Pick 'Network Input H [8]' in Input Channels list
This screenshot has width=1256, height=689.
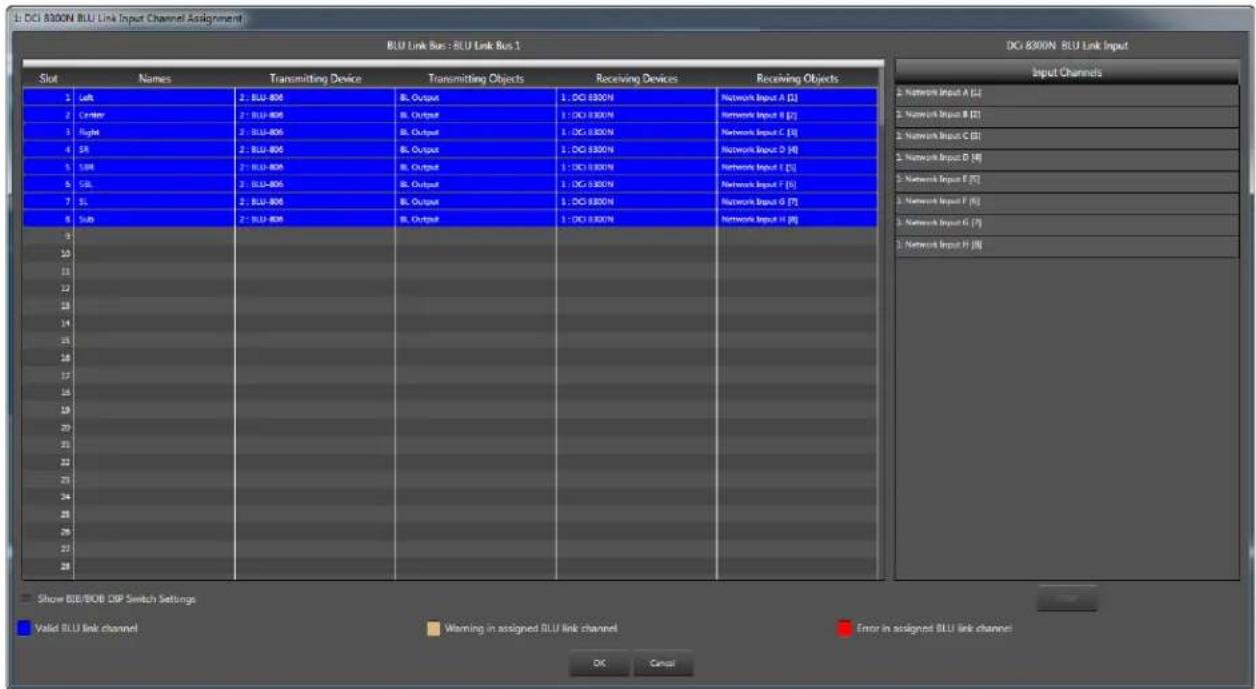(1067, 245)
